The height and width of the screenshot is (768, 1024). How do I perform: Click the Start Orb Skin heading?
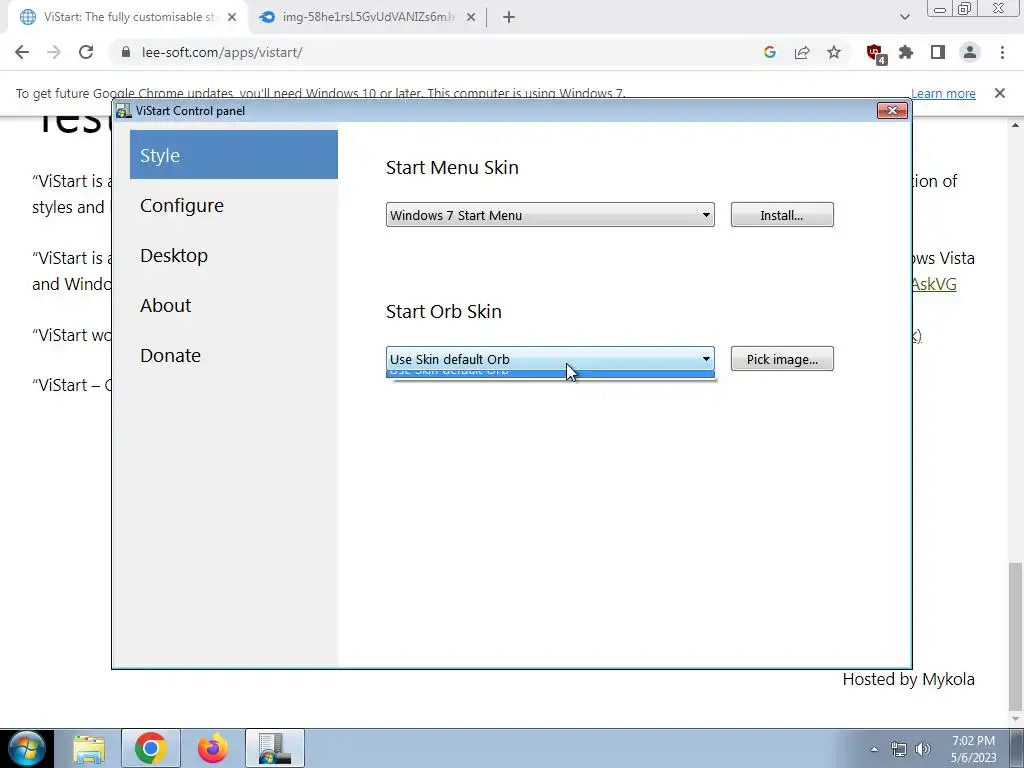443,312
